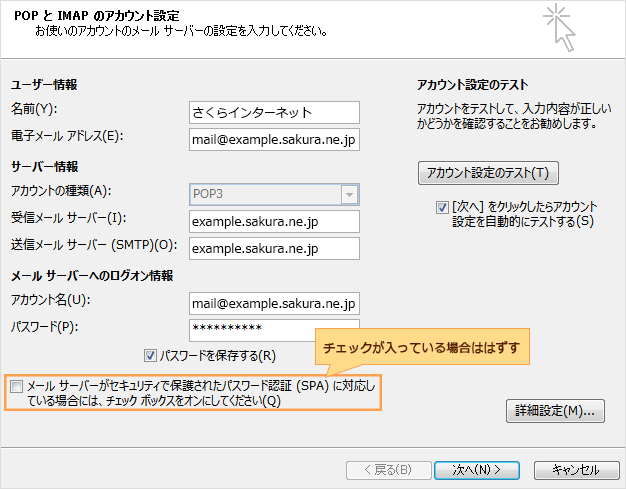Uncheck パスワードを保存する checkbox
Screen dimensions: 626x489
(151, 354)
